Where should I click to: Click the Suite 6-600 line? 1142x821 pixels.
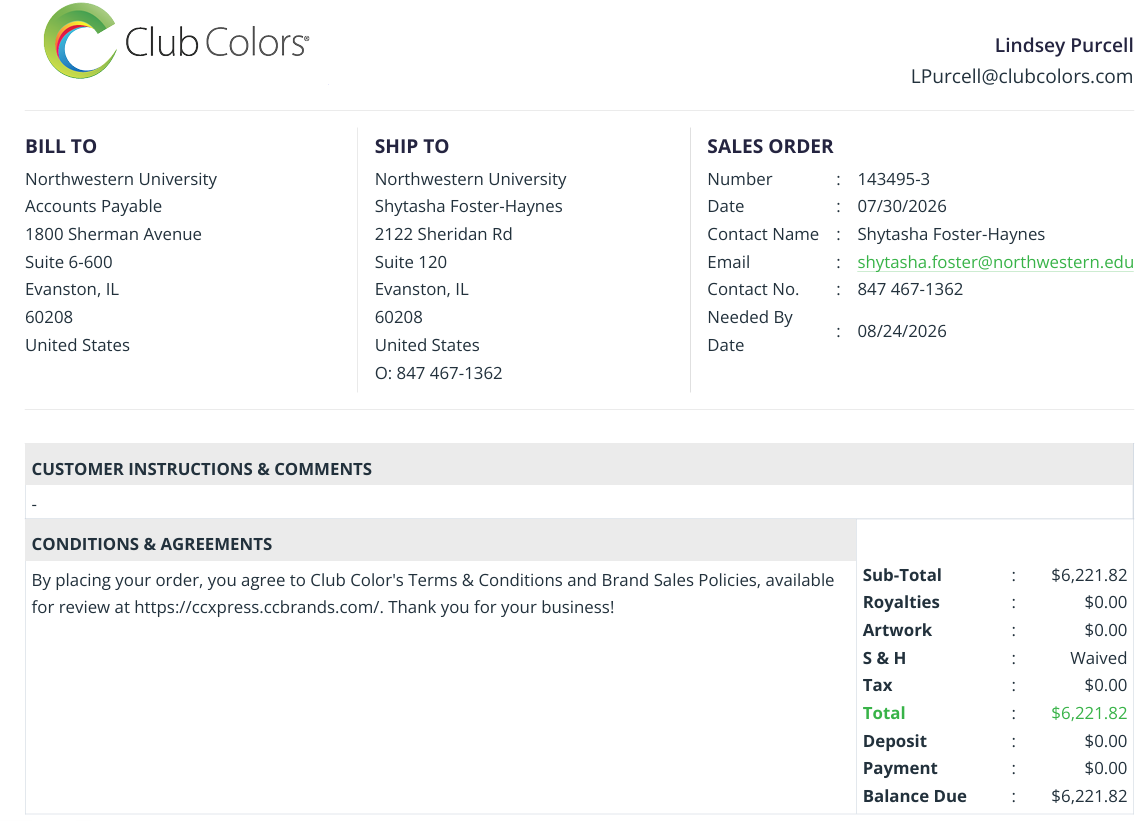68,262
